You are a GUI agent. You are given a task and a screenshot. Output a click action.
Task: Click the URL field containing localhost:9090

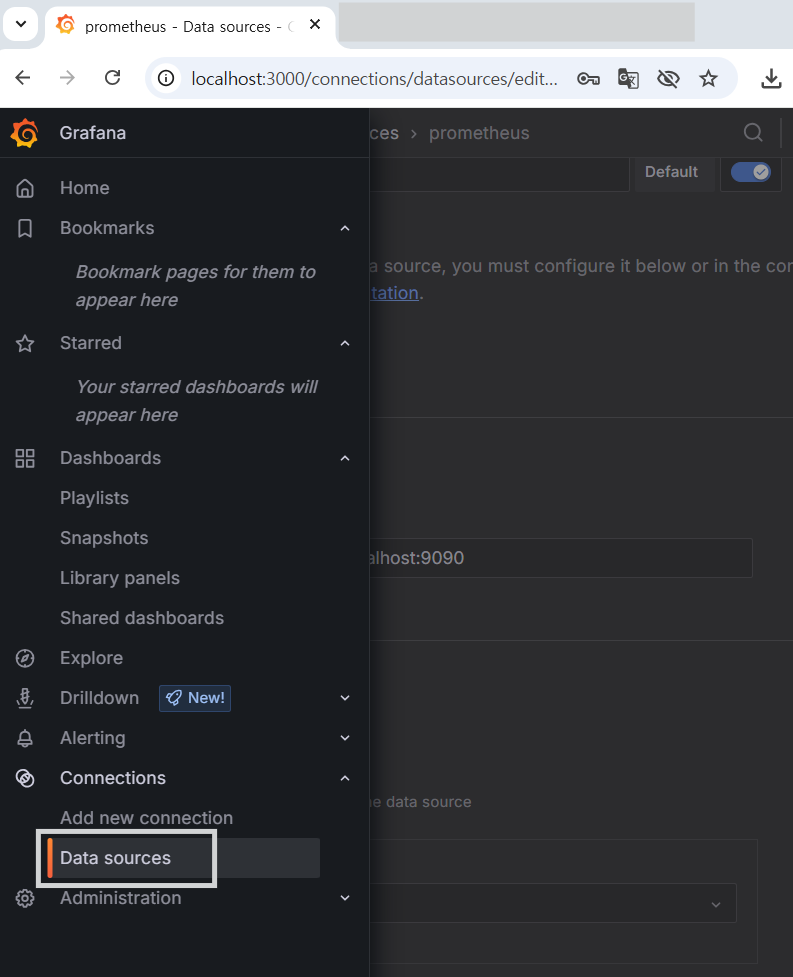[x=561, y=558]
